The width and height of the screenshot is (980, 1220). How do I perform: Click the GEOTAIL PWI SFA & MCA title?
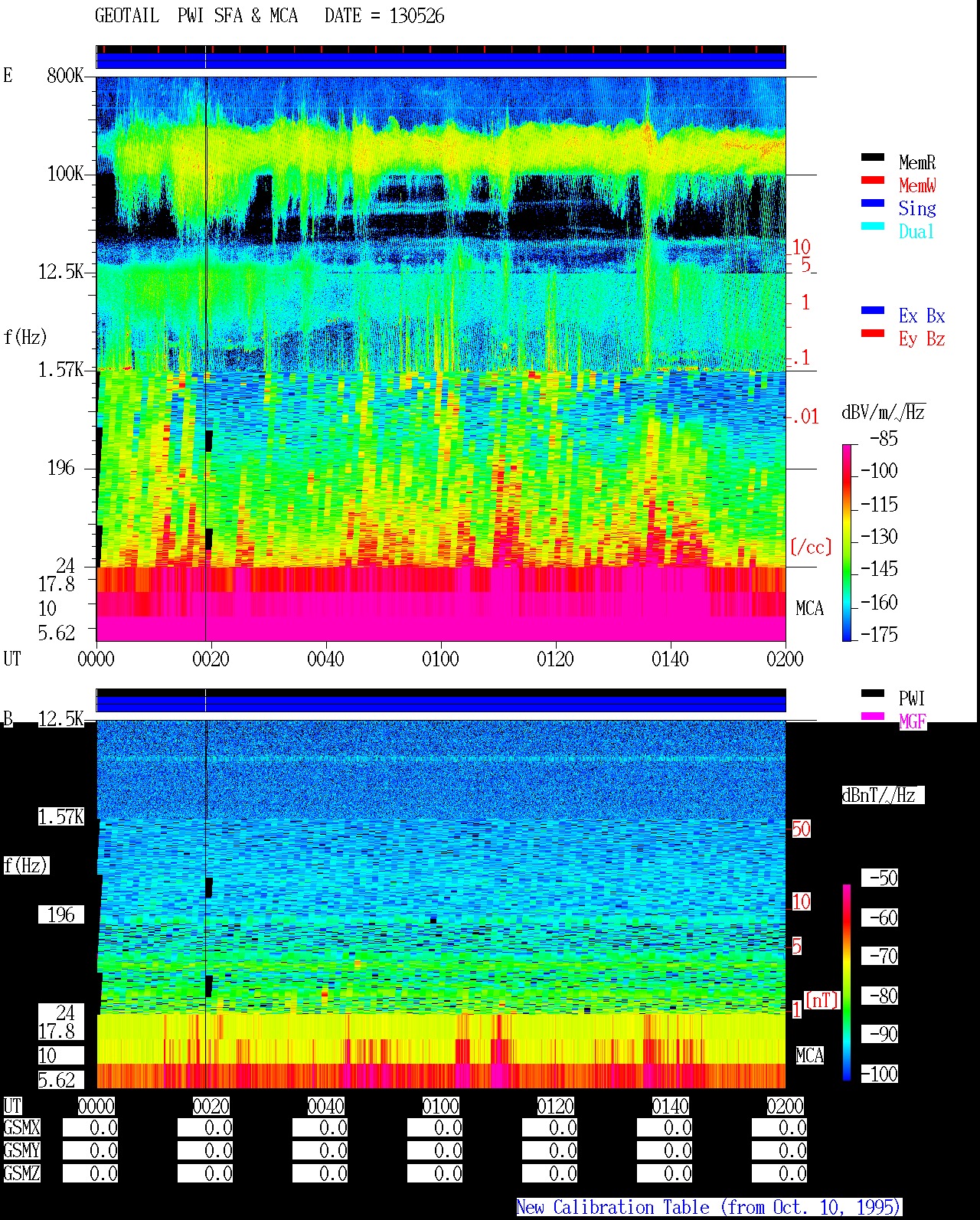point(196,16)
